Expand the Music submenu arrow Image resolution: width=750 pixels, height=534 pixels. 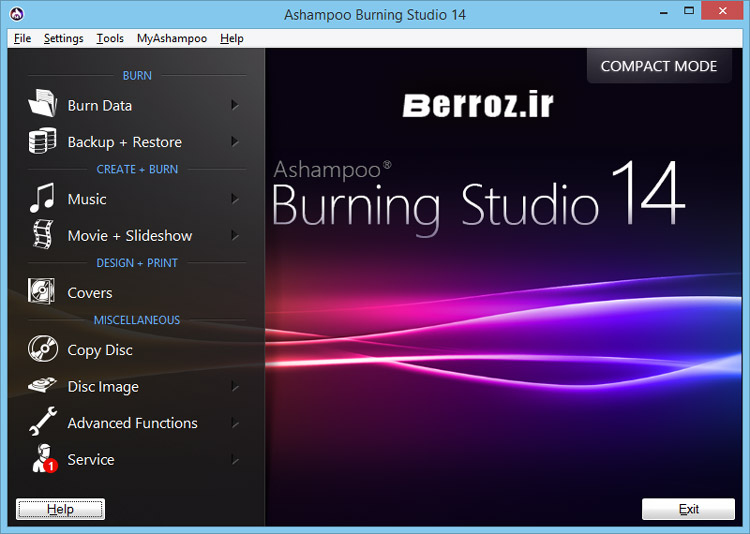(x=235, y=199)
